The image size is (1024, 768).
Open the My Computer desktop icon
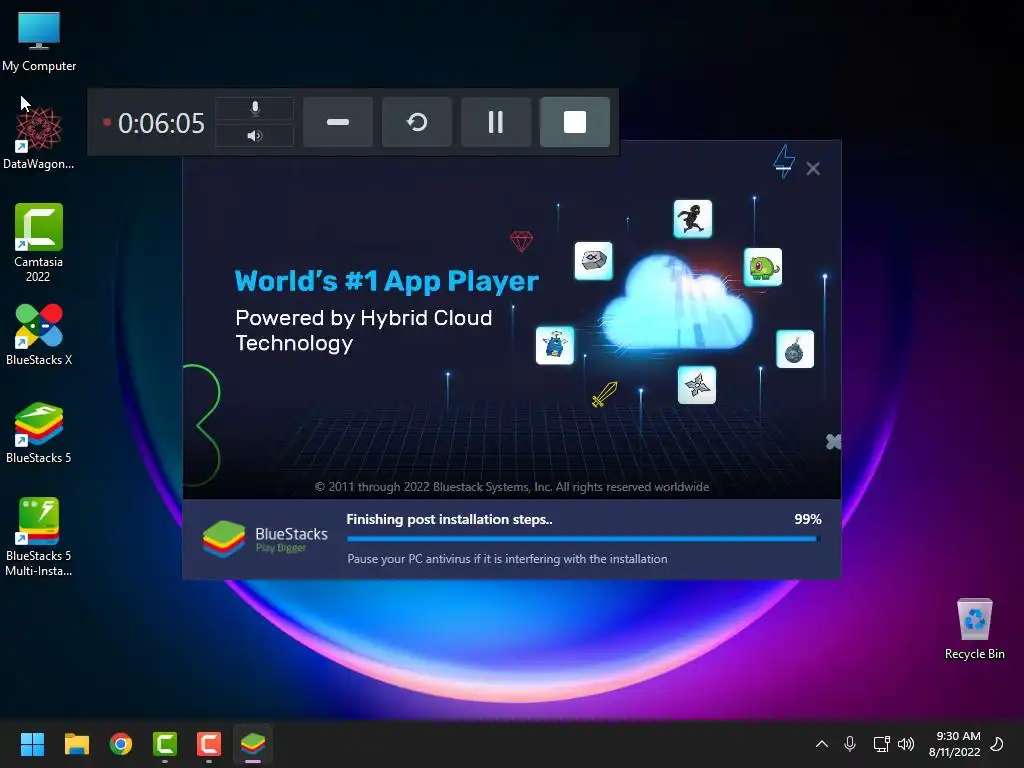[x=39, y=41]
